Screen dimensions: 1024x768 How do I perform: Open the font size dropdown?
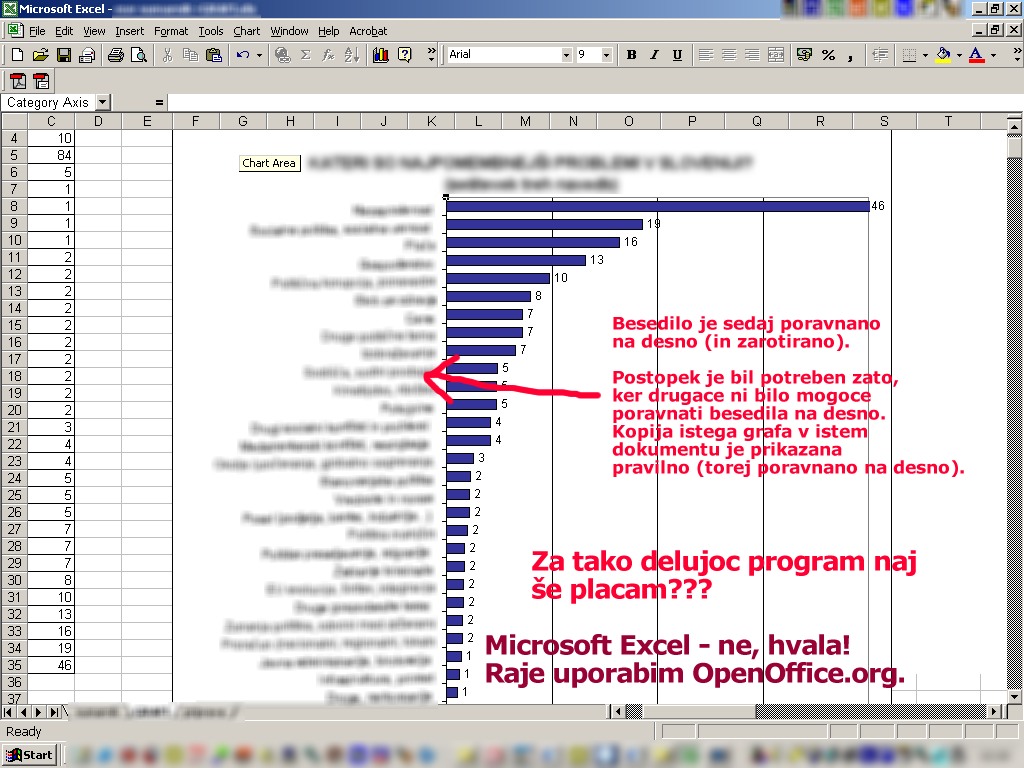[606, 55]
